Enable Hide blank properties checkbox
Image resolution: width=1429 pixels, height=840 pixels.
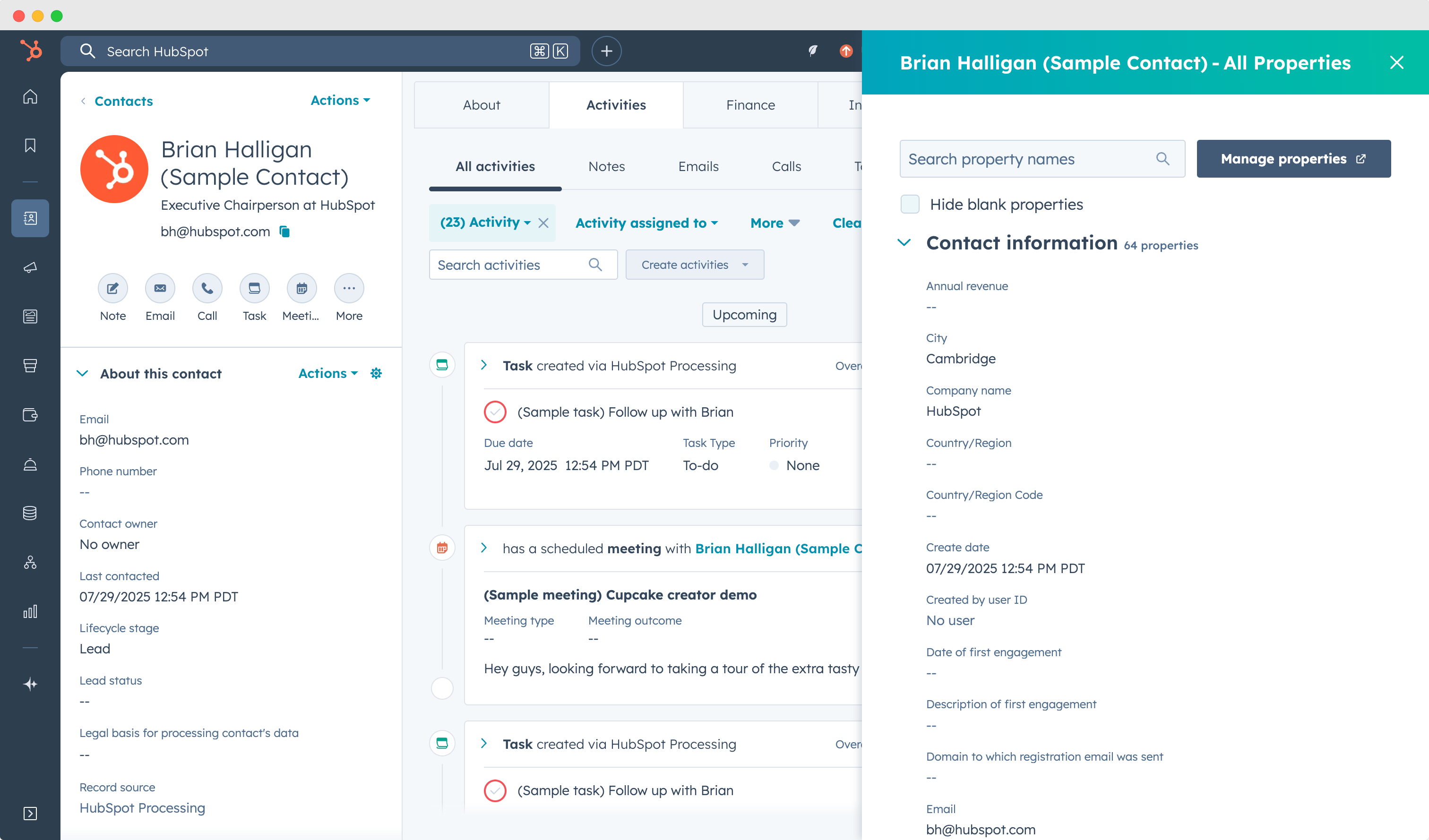910,204
